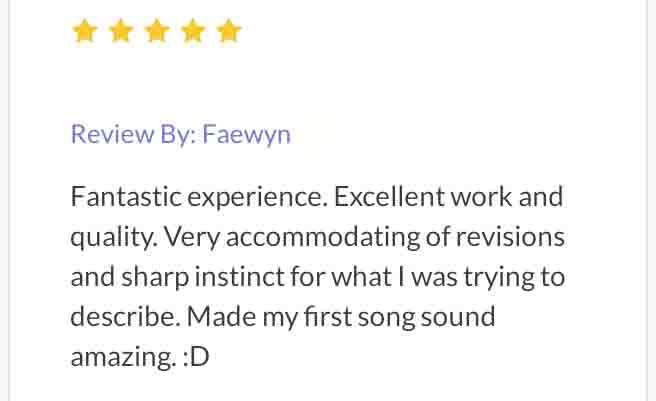Click the words 'Review By:' in the link

[x=133, y=135]
